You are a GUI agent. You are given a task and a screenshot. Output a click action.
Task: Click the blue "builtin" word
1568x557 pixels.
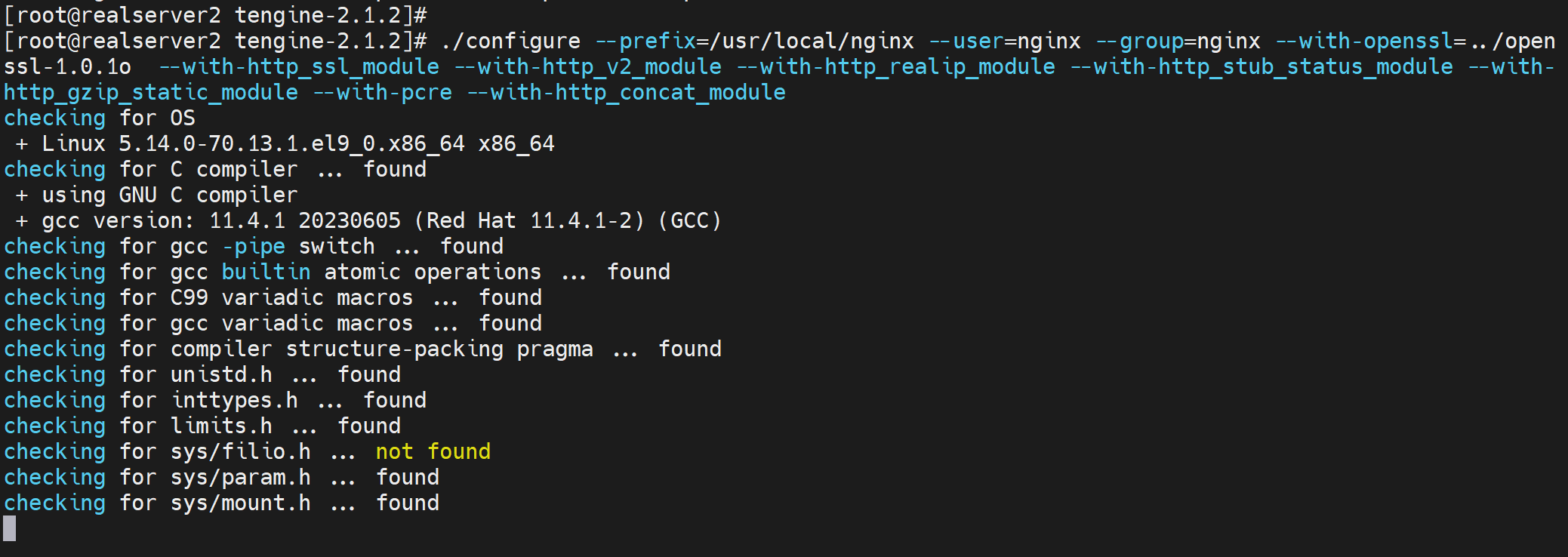click(266, 272)
